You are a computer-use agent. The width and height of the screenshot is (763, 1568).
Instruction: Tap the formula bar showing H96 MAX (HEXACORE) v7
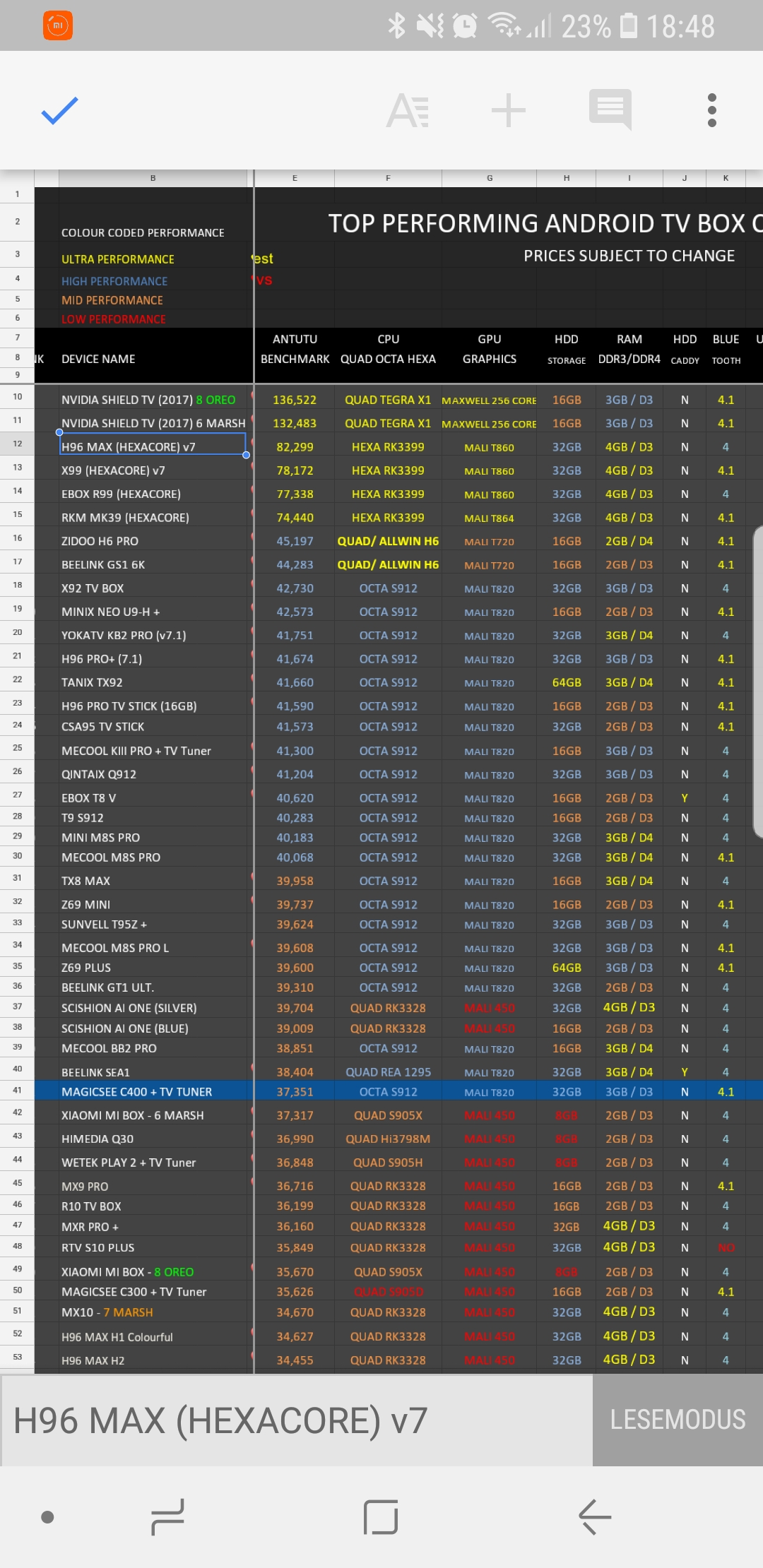click(297, 1420)
